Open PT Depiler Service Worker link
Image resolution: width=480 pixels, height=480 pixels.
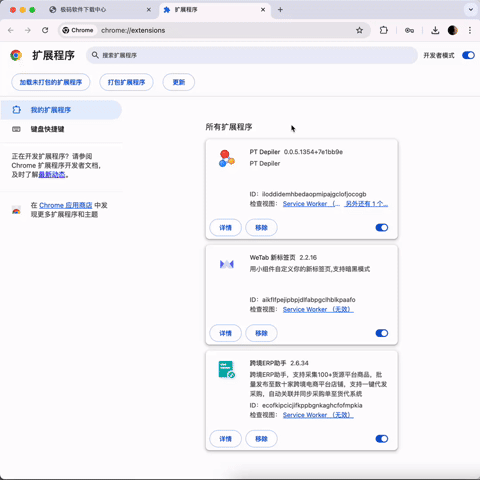(x=311, y=204)
